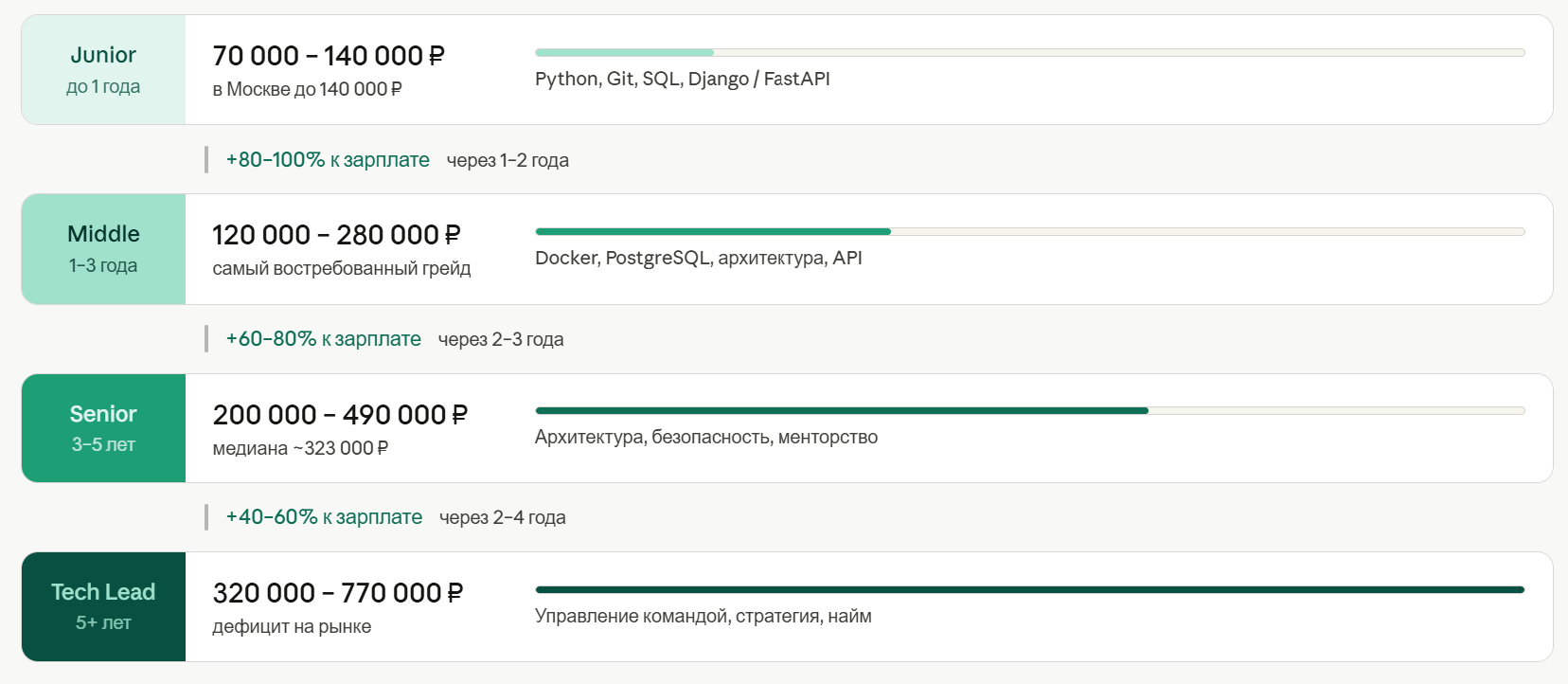
Task: Click the Junior salary progress bar
Action: [1029, 52]
